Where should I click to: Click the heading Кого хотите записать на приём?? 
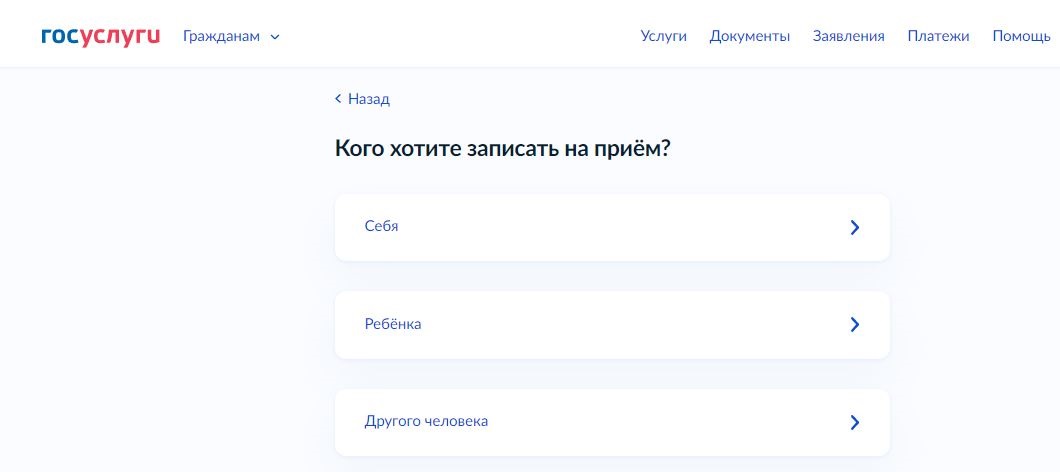[x=502, y=149]
